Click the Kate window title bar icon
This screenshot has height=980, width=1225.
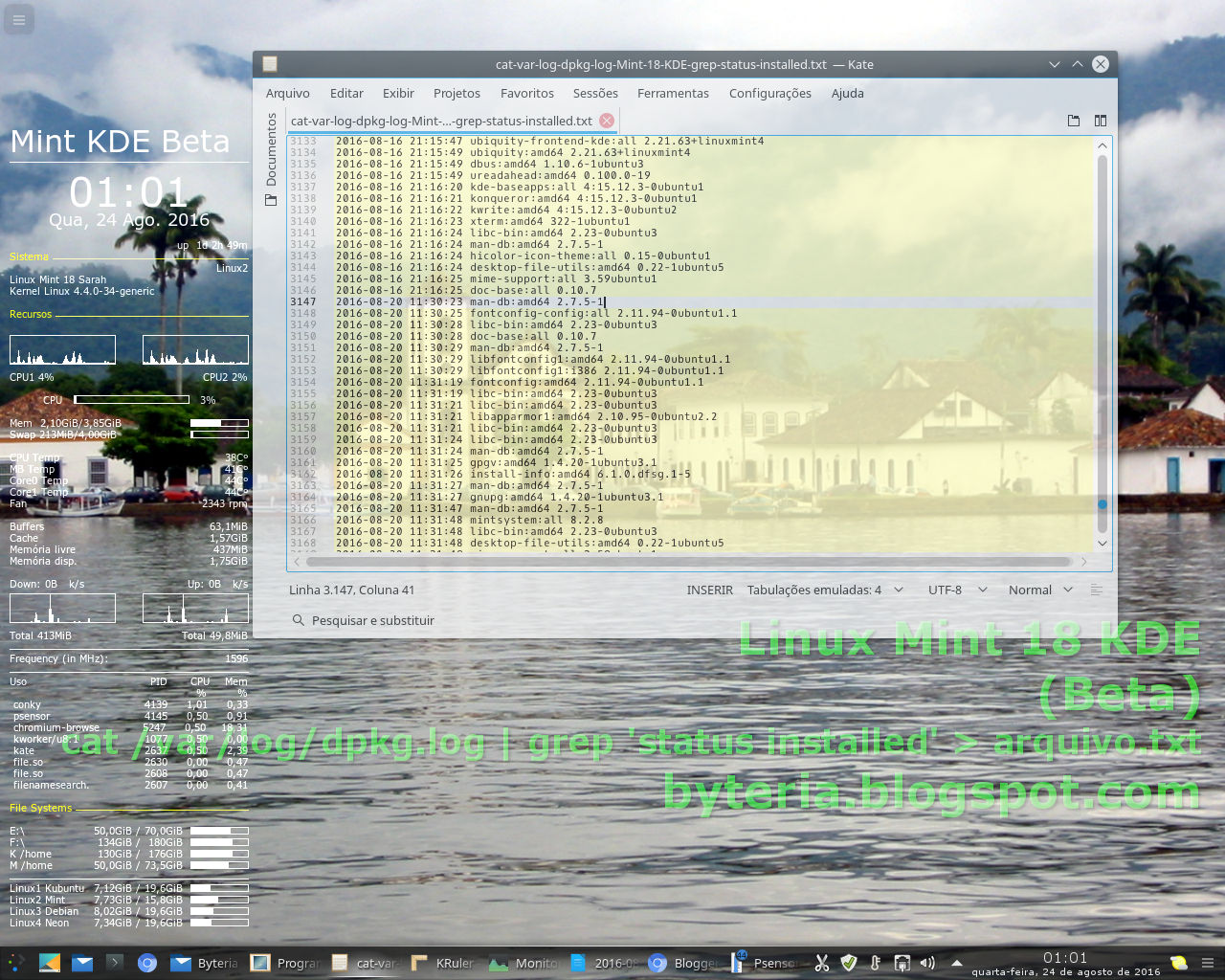270,64
